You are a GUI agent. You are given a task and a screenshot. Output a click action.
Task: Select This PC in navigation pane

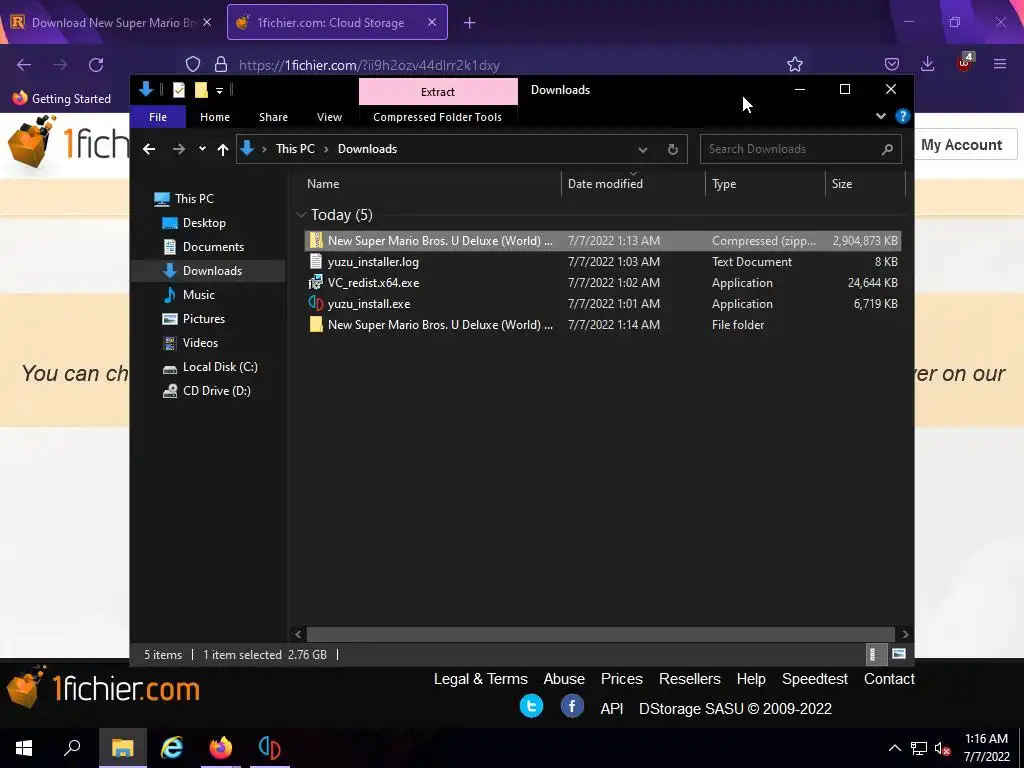pos(194,199)
